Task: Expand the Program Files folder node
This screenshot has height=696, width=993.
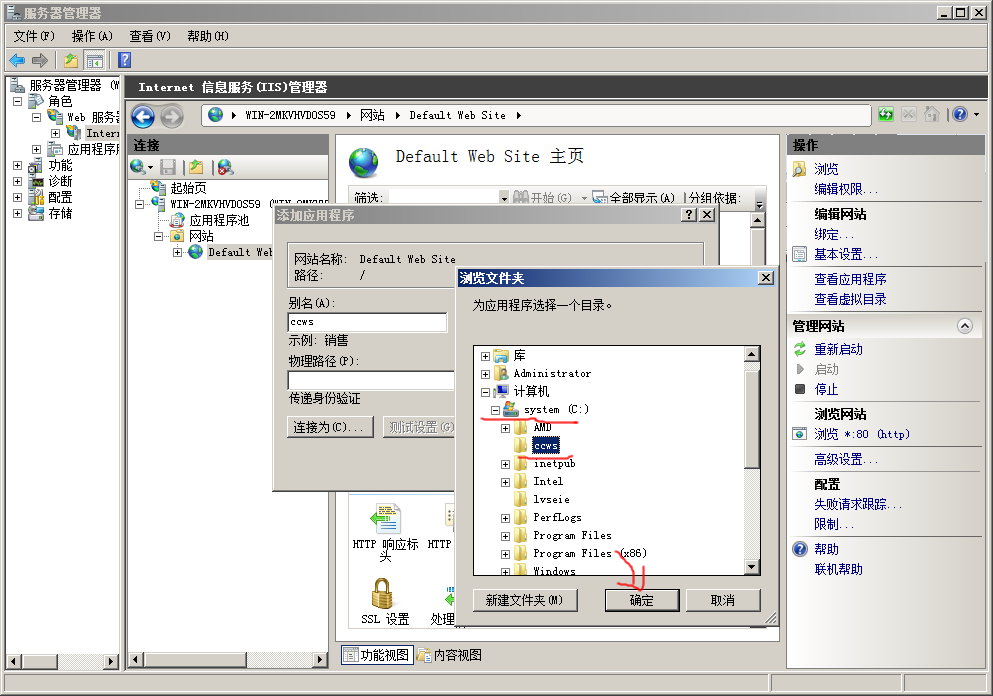Action: pyautogui.click(x=506, y=536)
